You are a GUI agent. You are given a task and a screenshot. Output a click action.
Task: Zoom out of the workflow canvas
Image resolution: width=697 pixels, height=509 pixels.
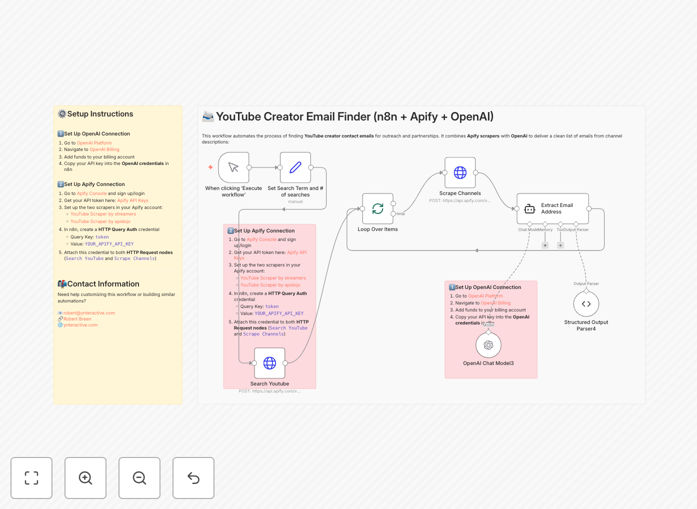(139, 478)
